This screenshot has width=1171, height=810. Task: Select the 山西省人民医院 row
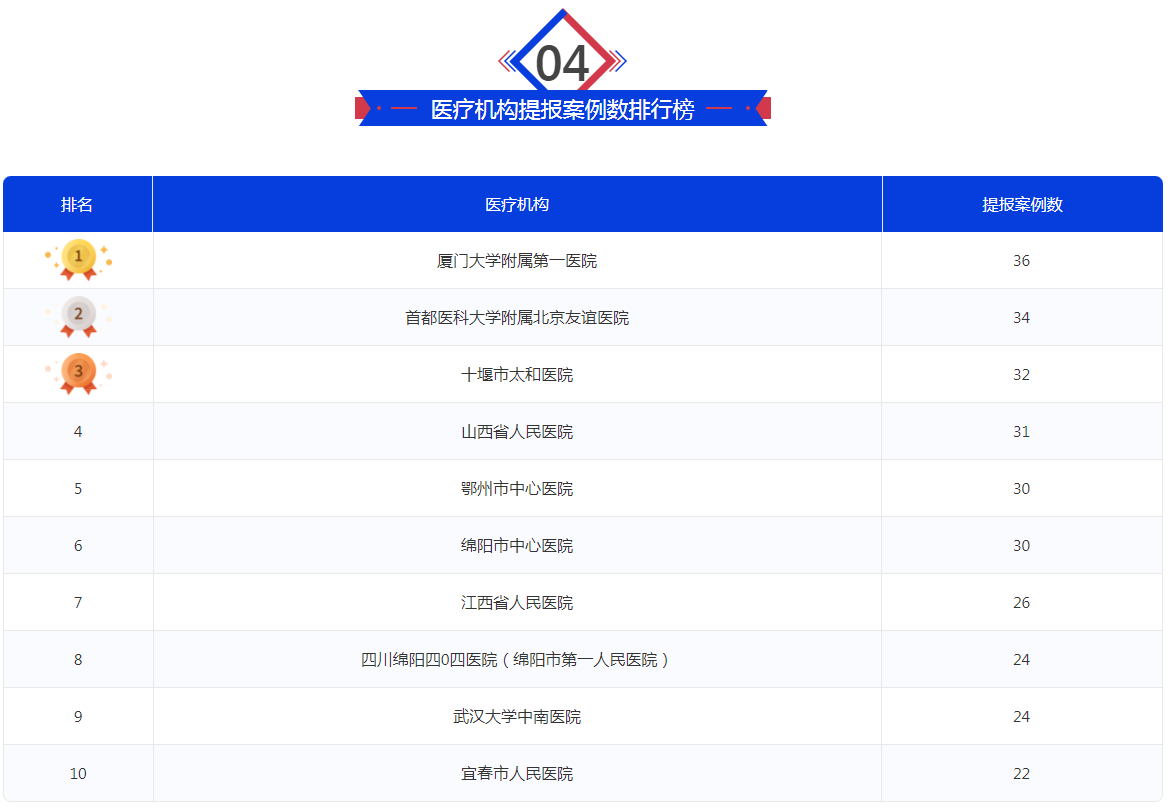(517, 432)
